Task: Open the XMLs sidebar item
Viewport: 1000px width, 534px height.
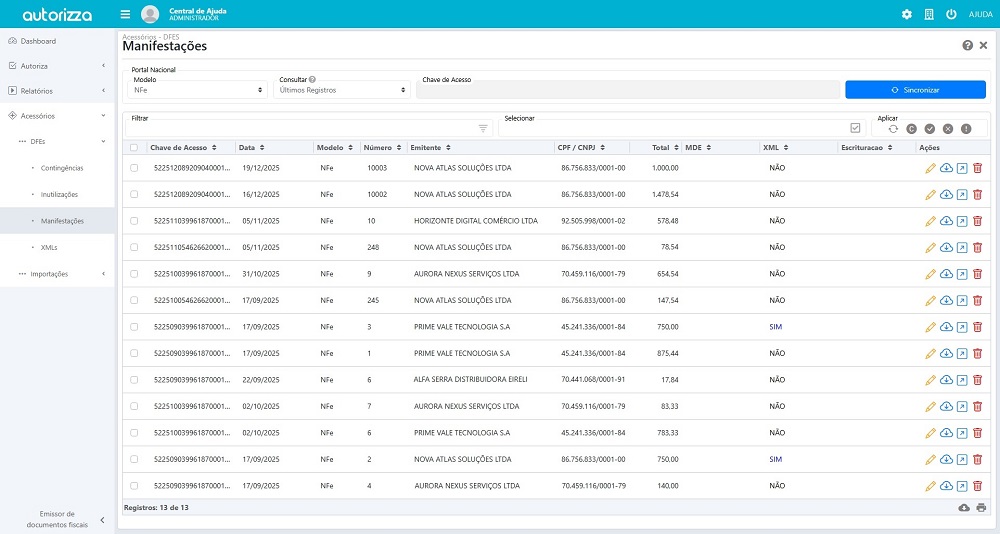Action: click(x=49, y=247)
